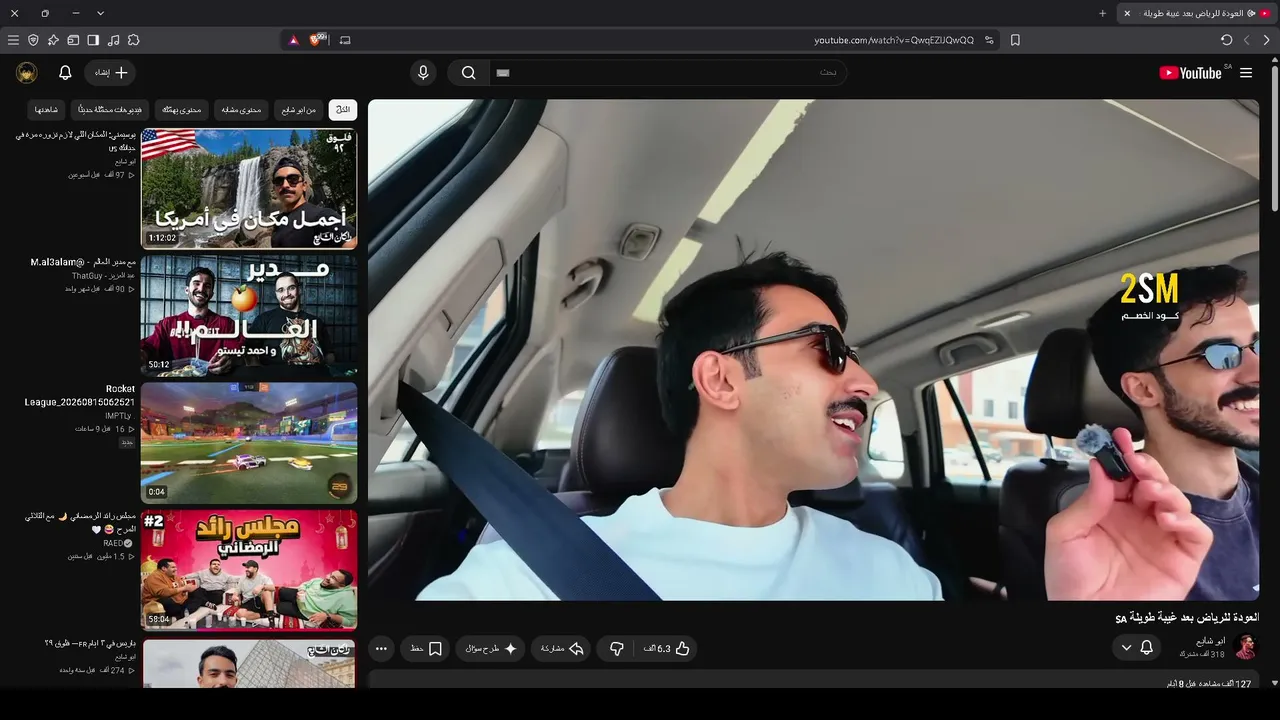Open the مدير العالم video thumbnail
Viewport: 1280px width, 720px height.
(x=249, y=315)
